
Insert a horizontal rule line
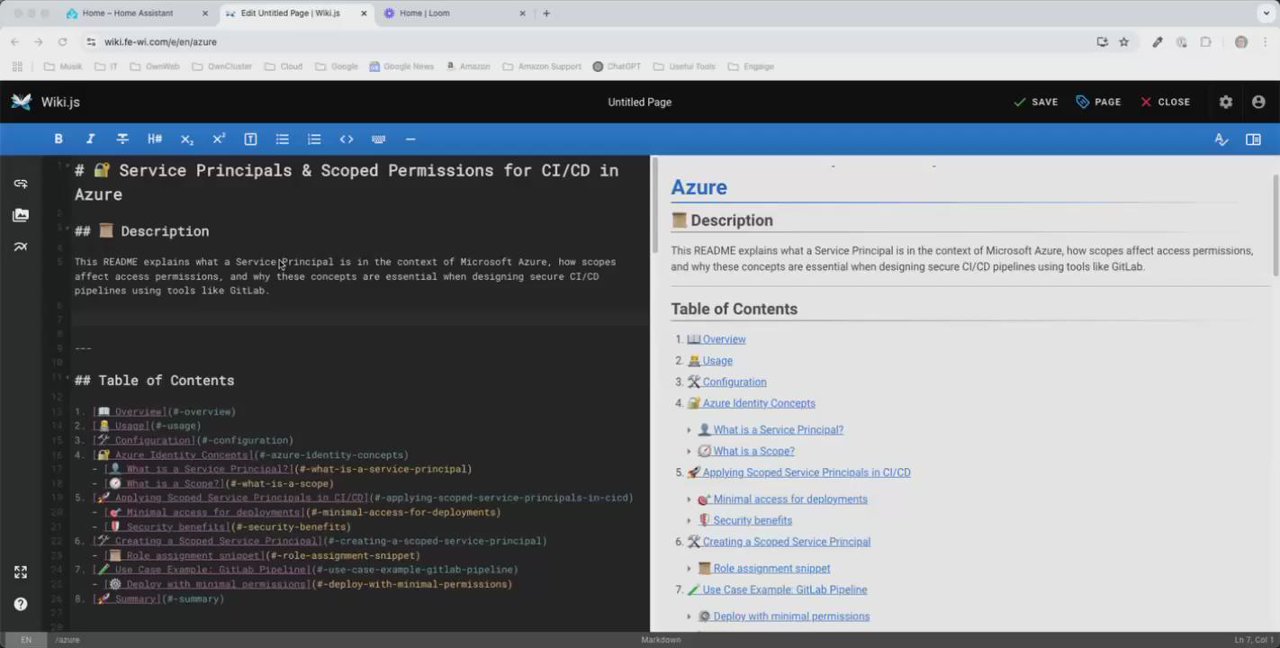click(x=410, y=139)
